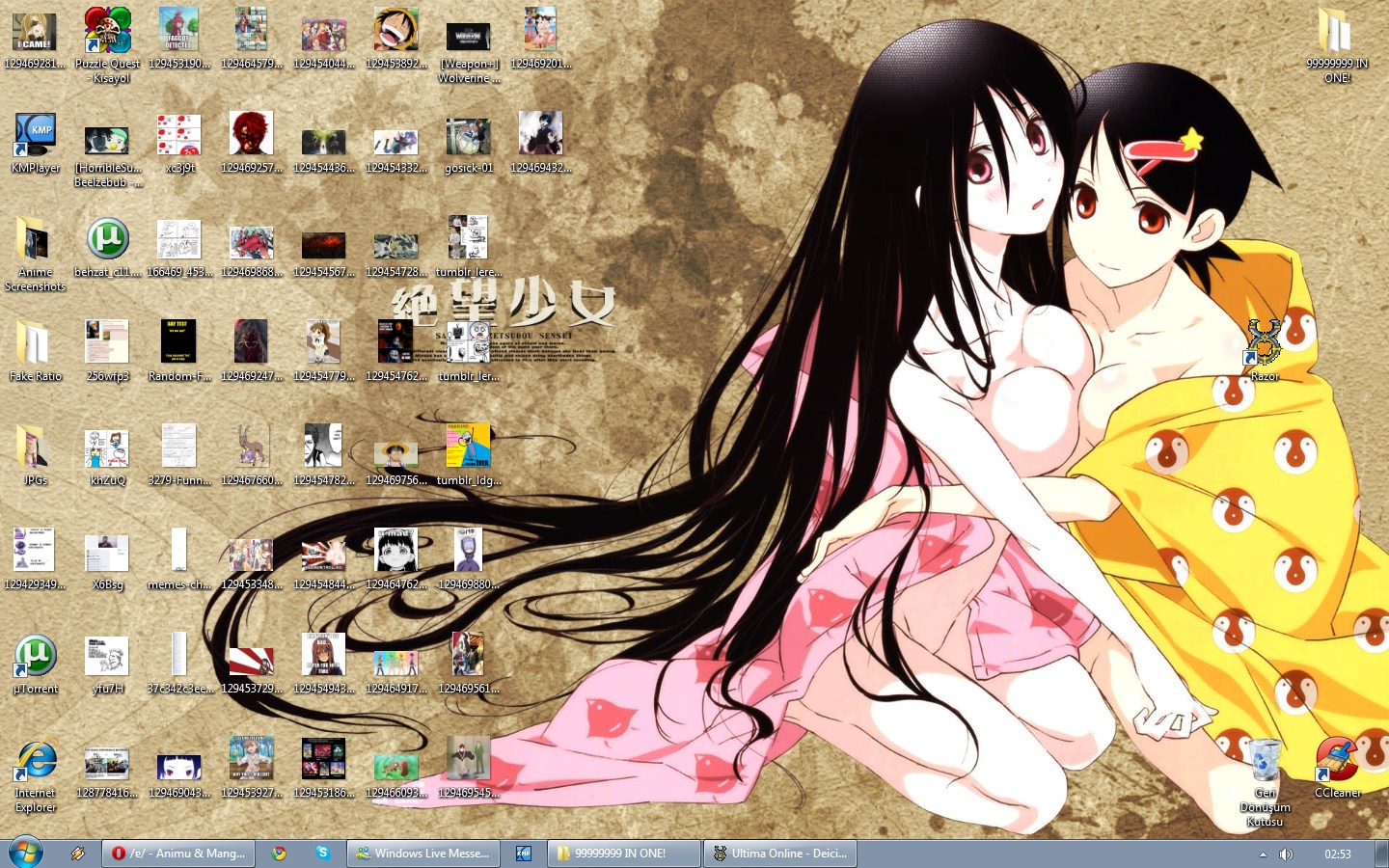Select the 129454332... image file
Screen dimensions: 1389x868
click(396, 142)
